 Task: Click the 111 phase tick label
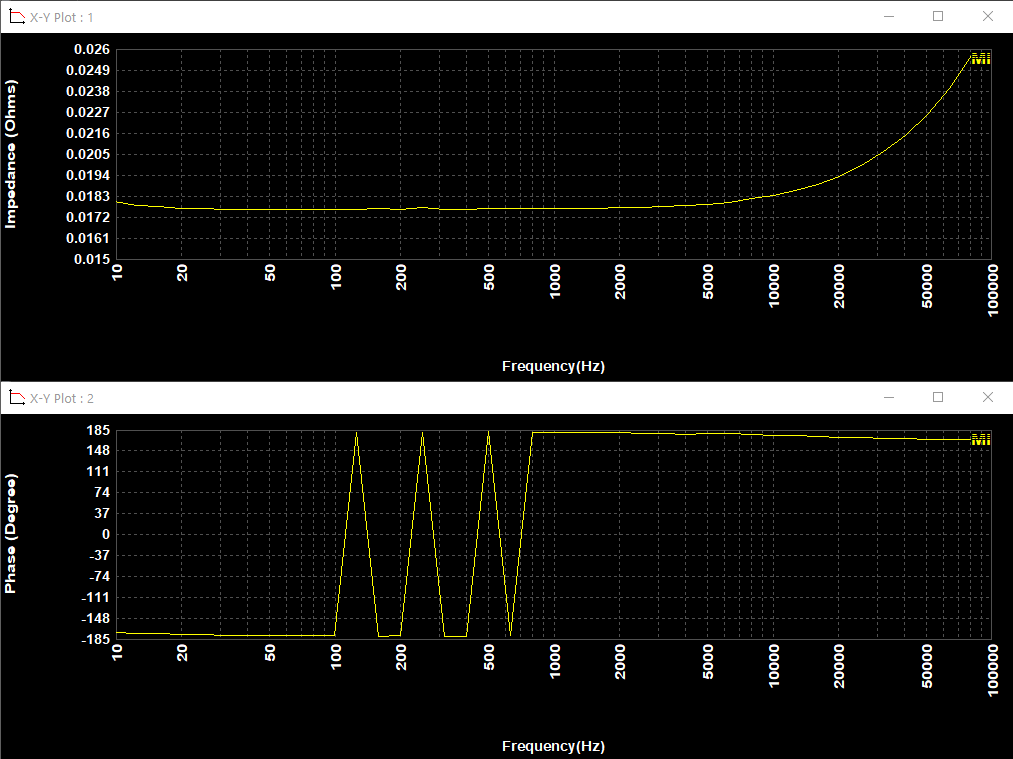[x=98, y=472]
